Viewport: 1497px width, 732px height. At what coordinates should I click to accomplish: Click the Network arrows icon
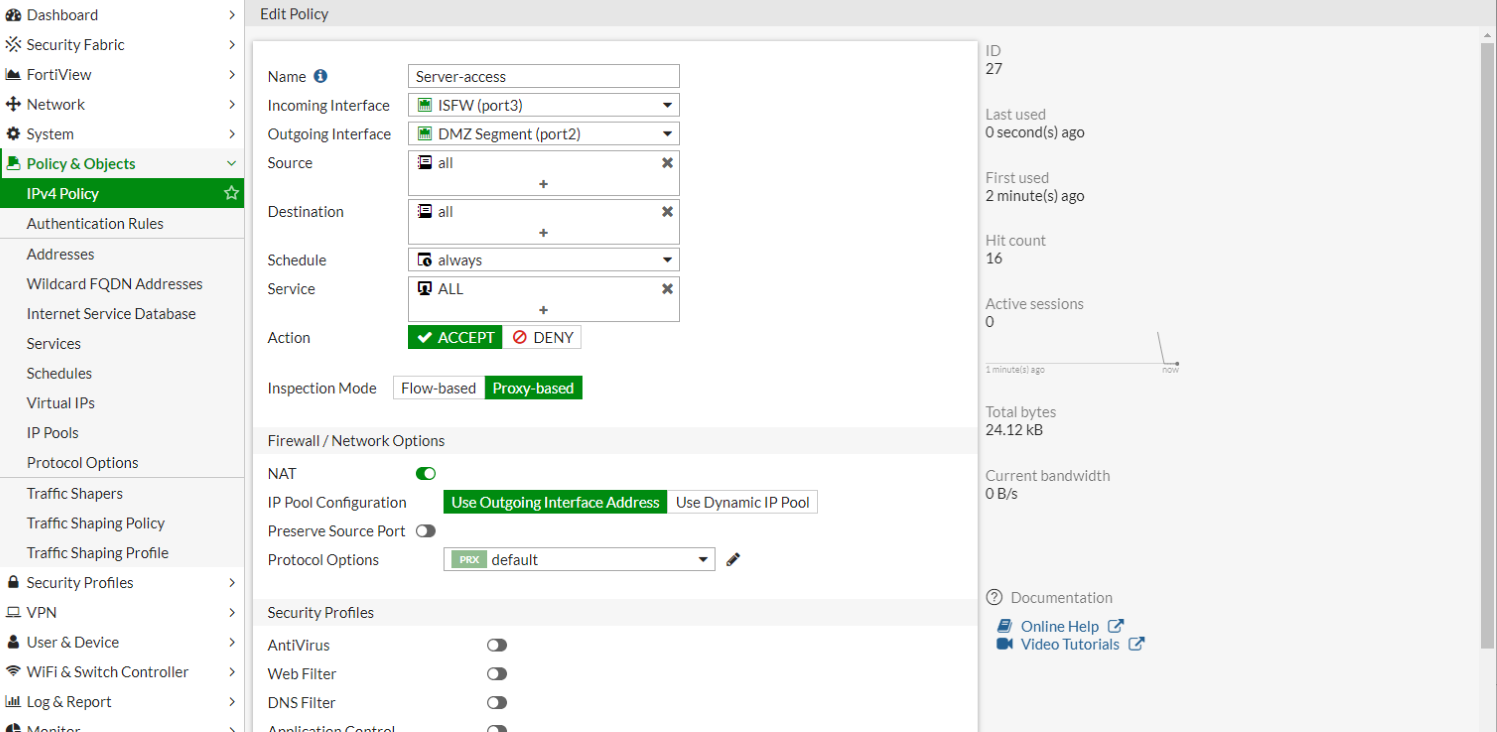pos(14,104)
